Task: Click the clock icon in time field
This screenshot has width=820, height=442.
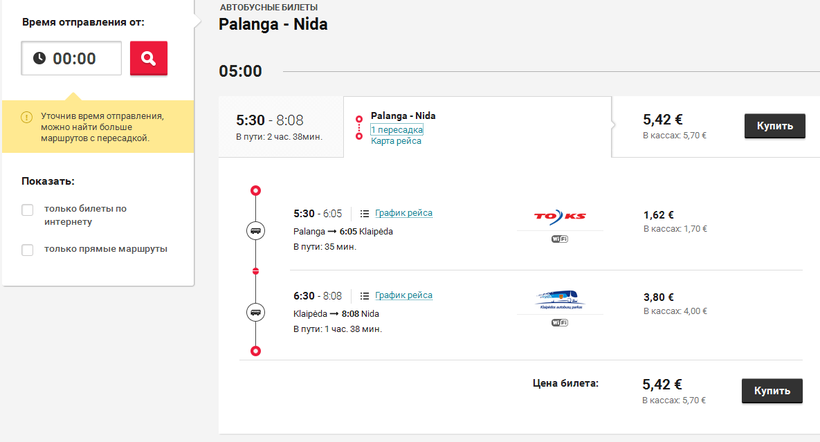Action: pos(39,58)
